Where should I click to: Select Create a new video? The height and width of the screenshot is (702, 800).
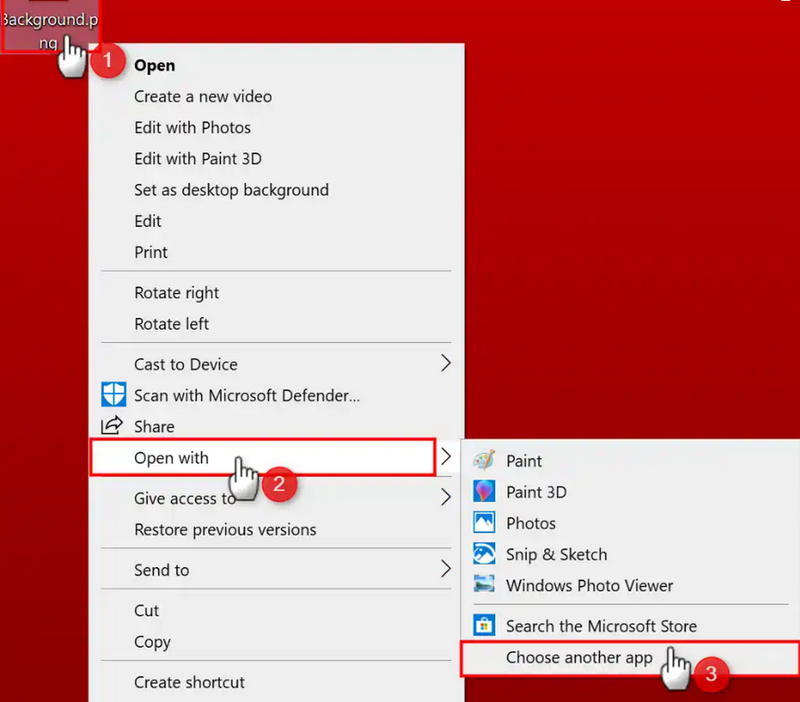click(276, 96)
